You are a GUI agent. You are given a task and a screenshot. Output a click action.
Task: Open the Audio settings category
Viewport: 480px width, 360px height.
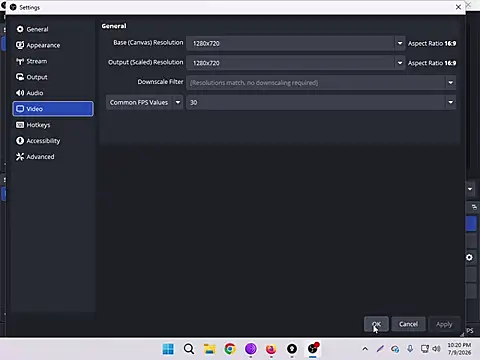click(x=53, y=93)
